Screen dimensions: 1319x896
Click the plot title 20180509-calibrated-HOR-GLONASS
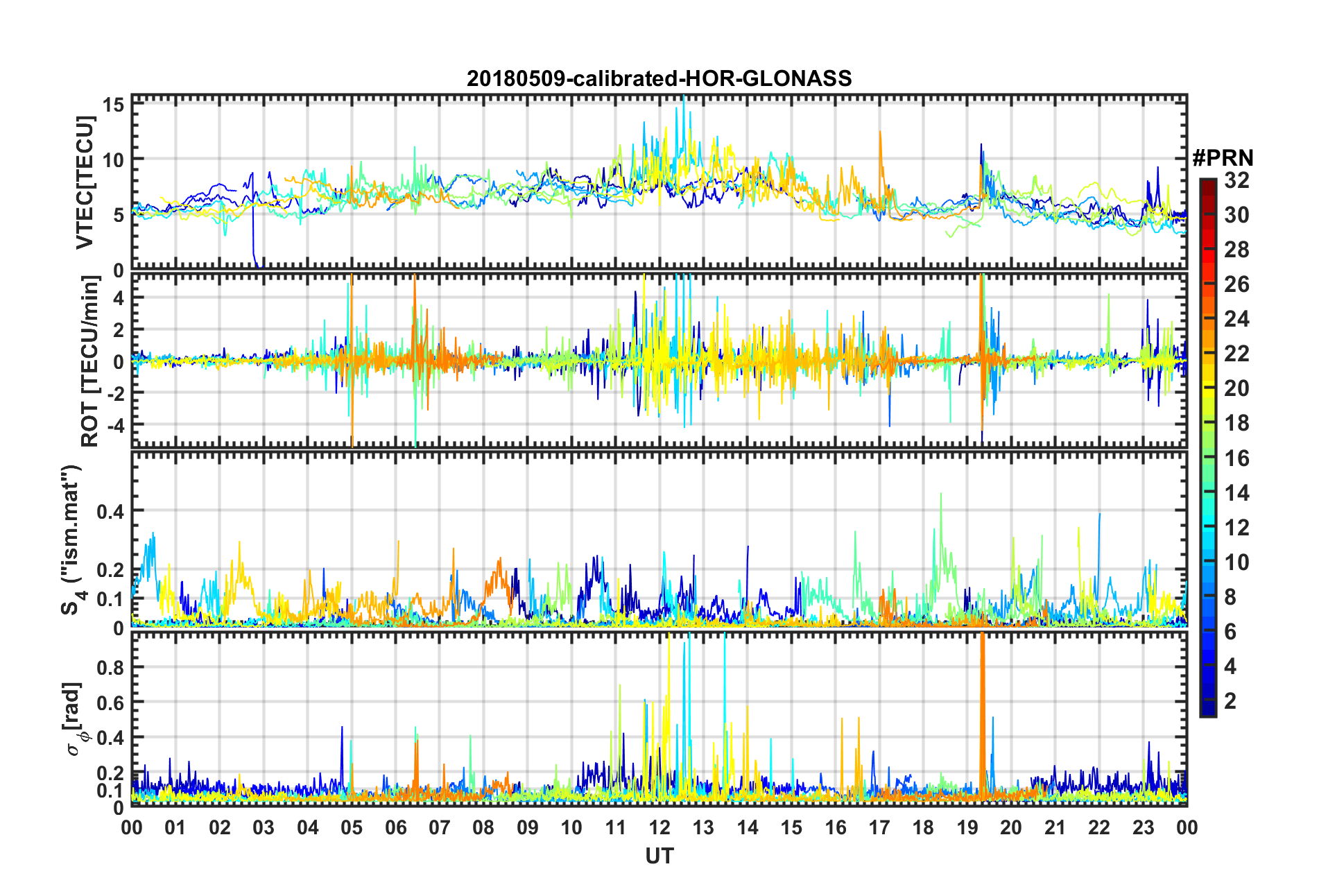pyautogui.click(x=659, y=78)
